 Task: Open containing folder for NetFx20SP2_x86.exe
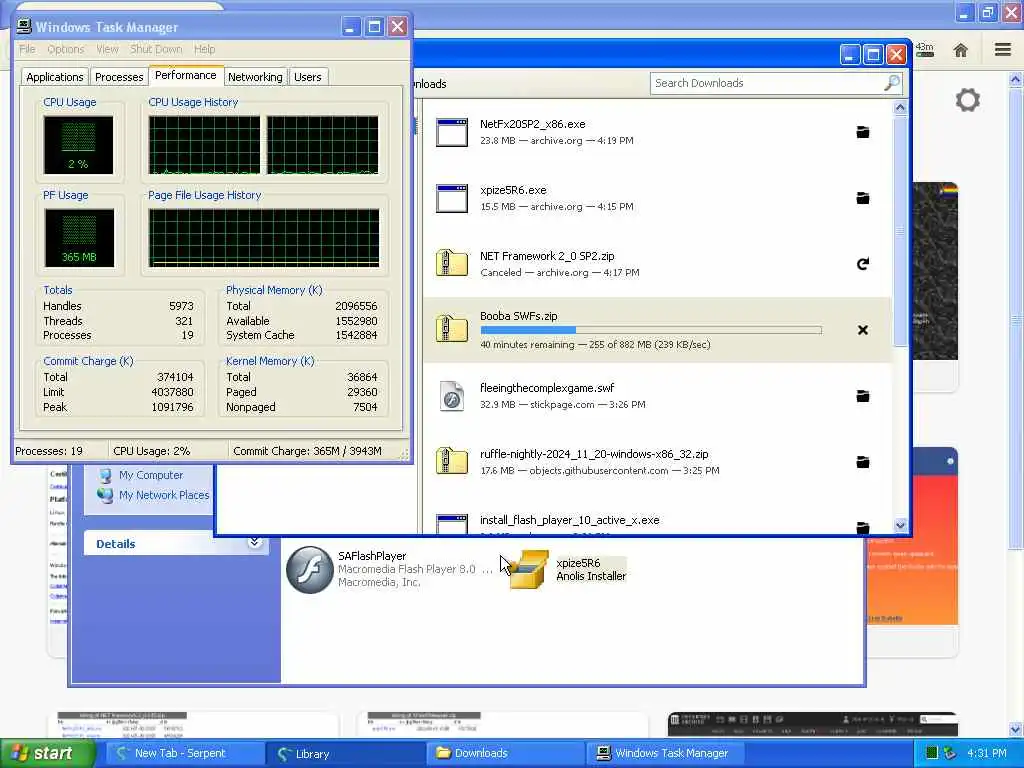863,132
